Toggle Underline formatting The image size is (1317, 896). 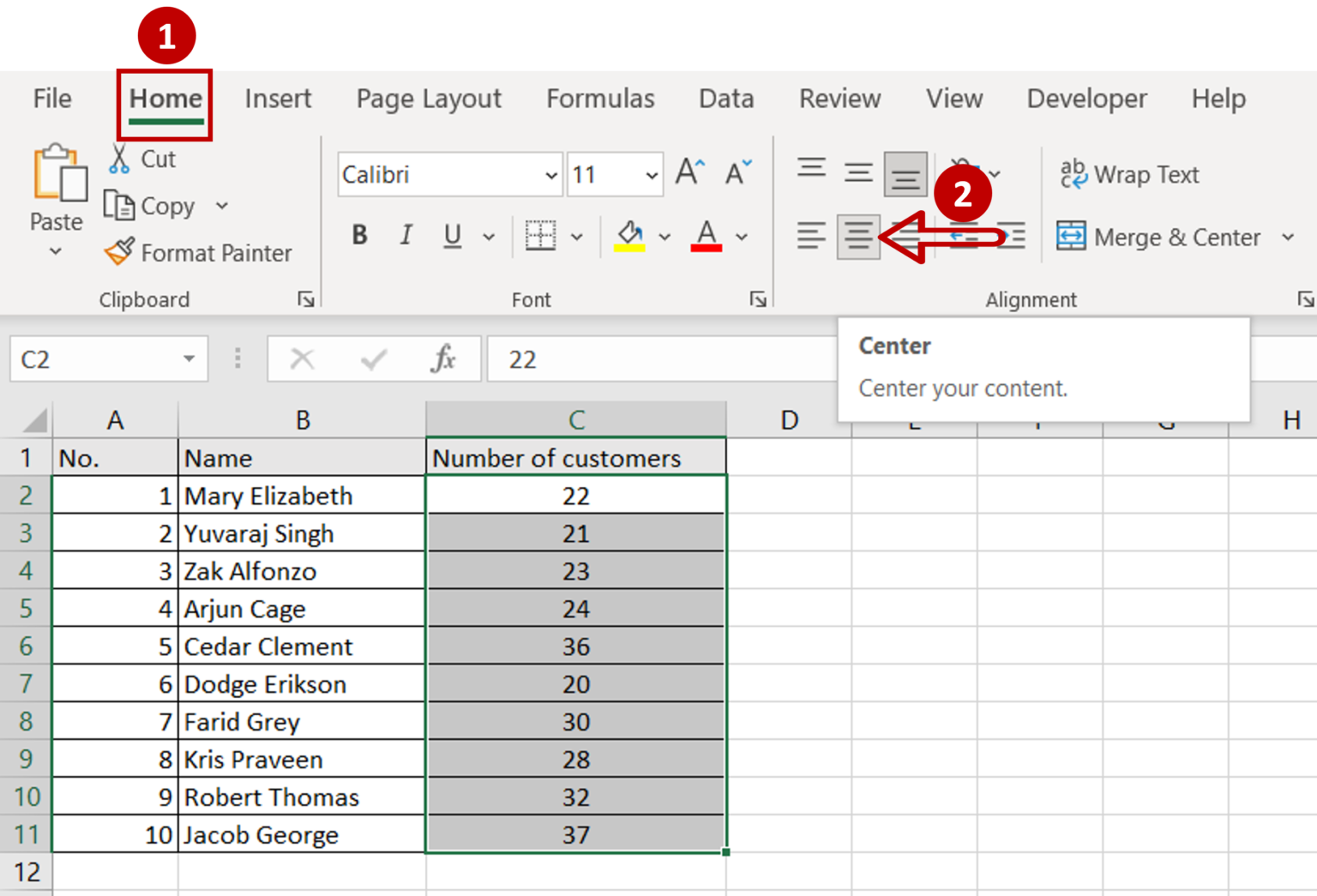tap(453, 236)
